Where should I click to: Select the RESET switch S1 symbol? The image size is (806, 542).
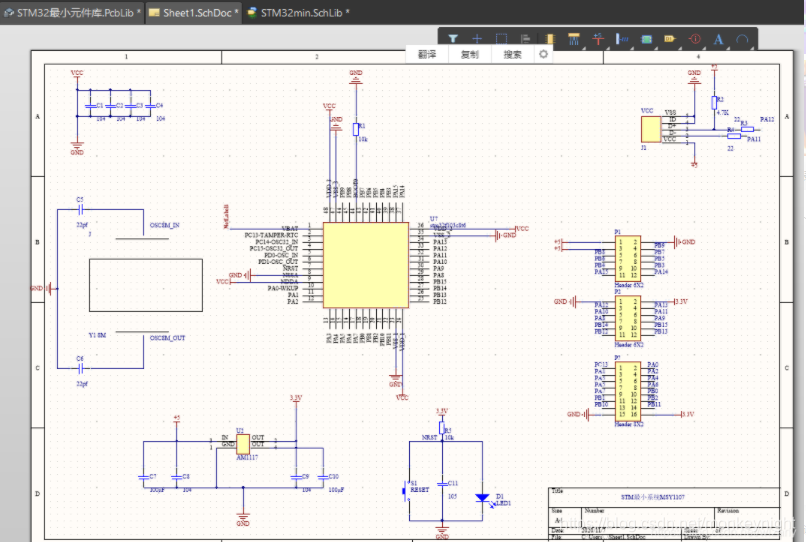[408, 491]
